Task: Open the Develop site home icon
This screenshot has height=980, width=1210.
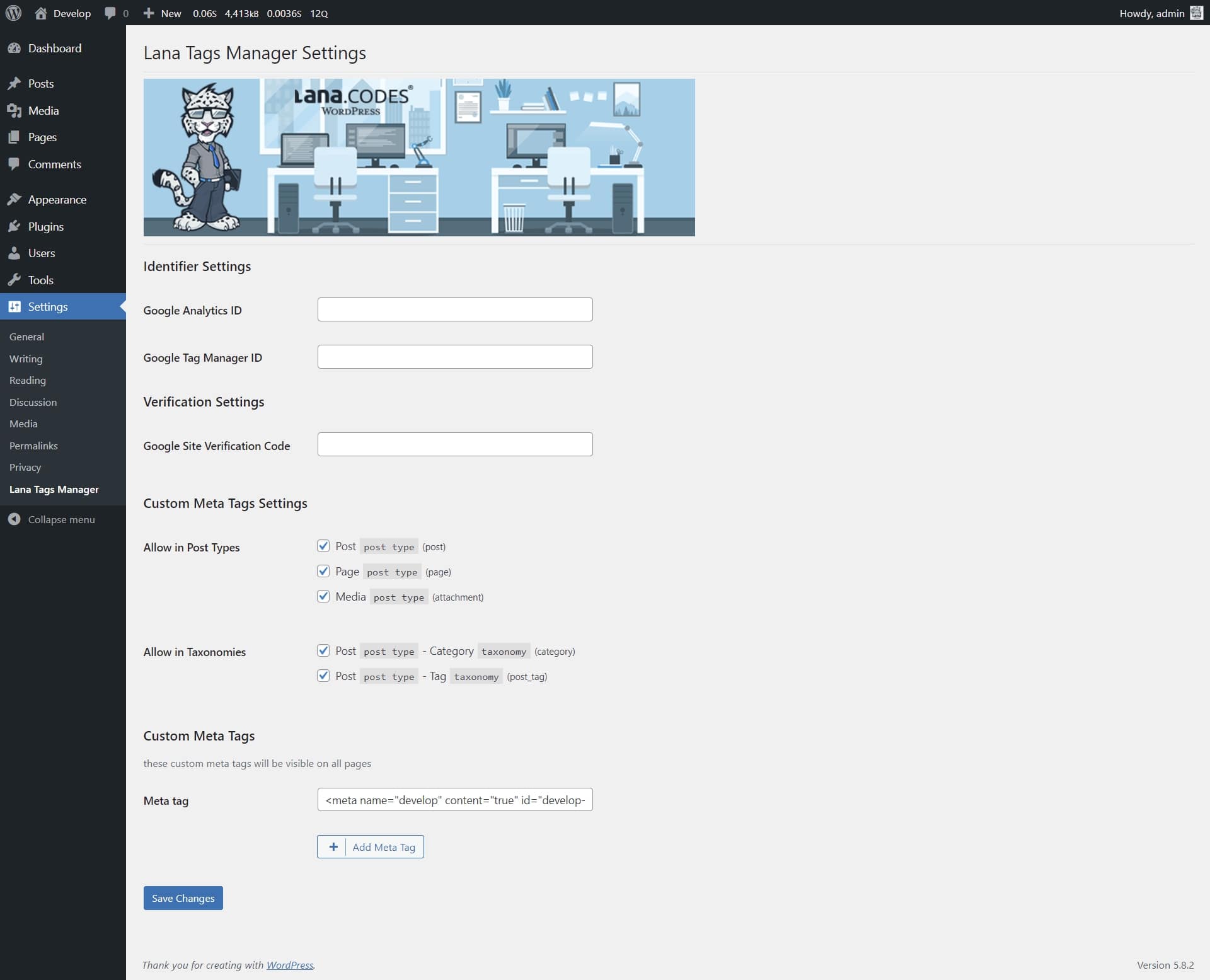Action: tap(41, 13)
